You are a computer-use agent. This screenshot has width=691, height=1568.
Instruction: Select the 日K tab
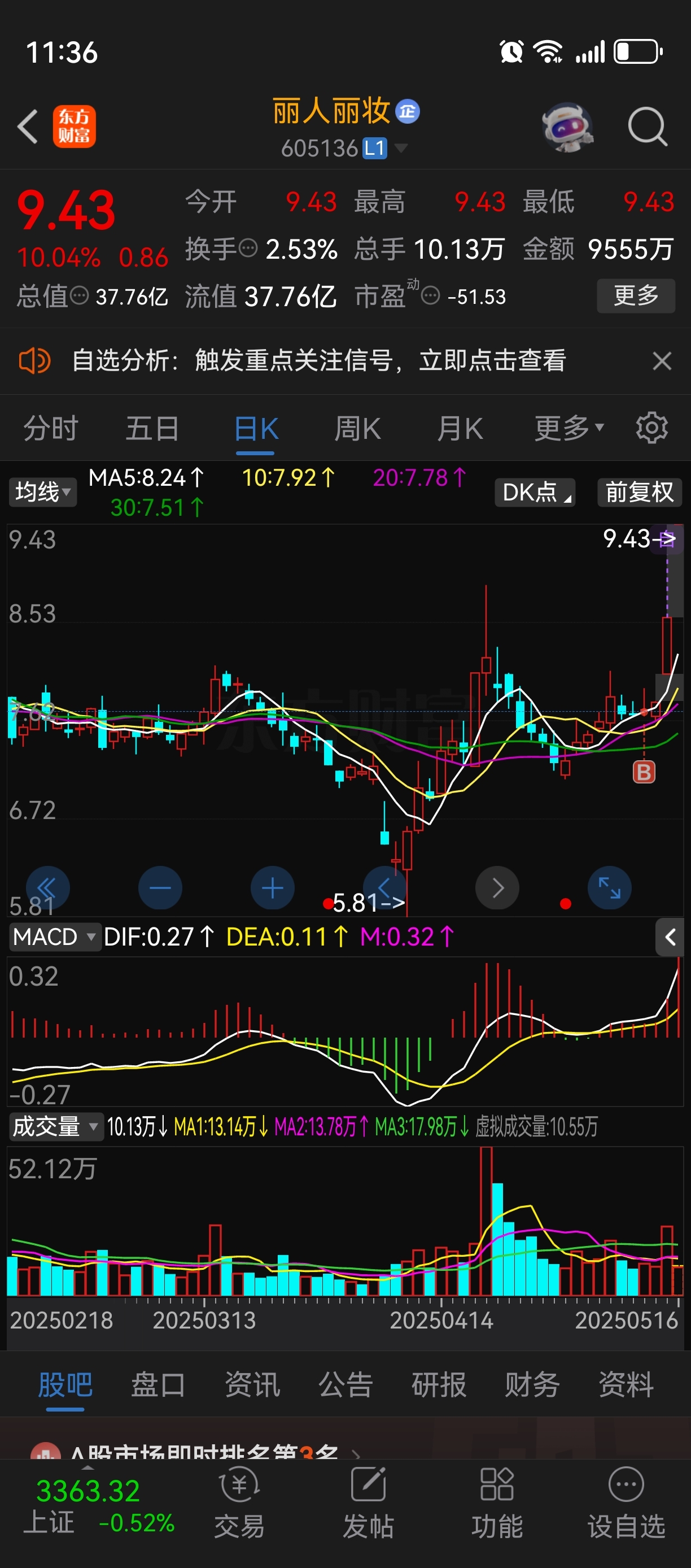[256, 429]
